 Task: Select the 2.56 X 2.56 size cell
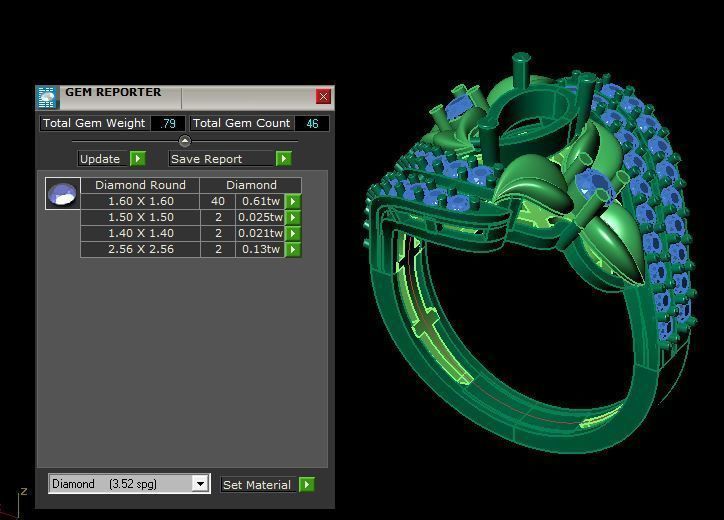tap(140, 249)
